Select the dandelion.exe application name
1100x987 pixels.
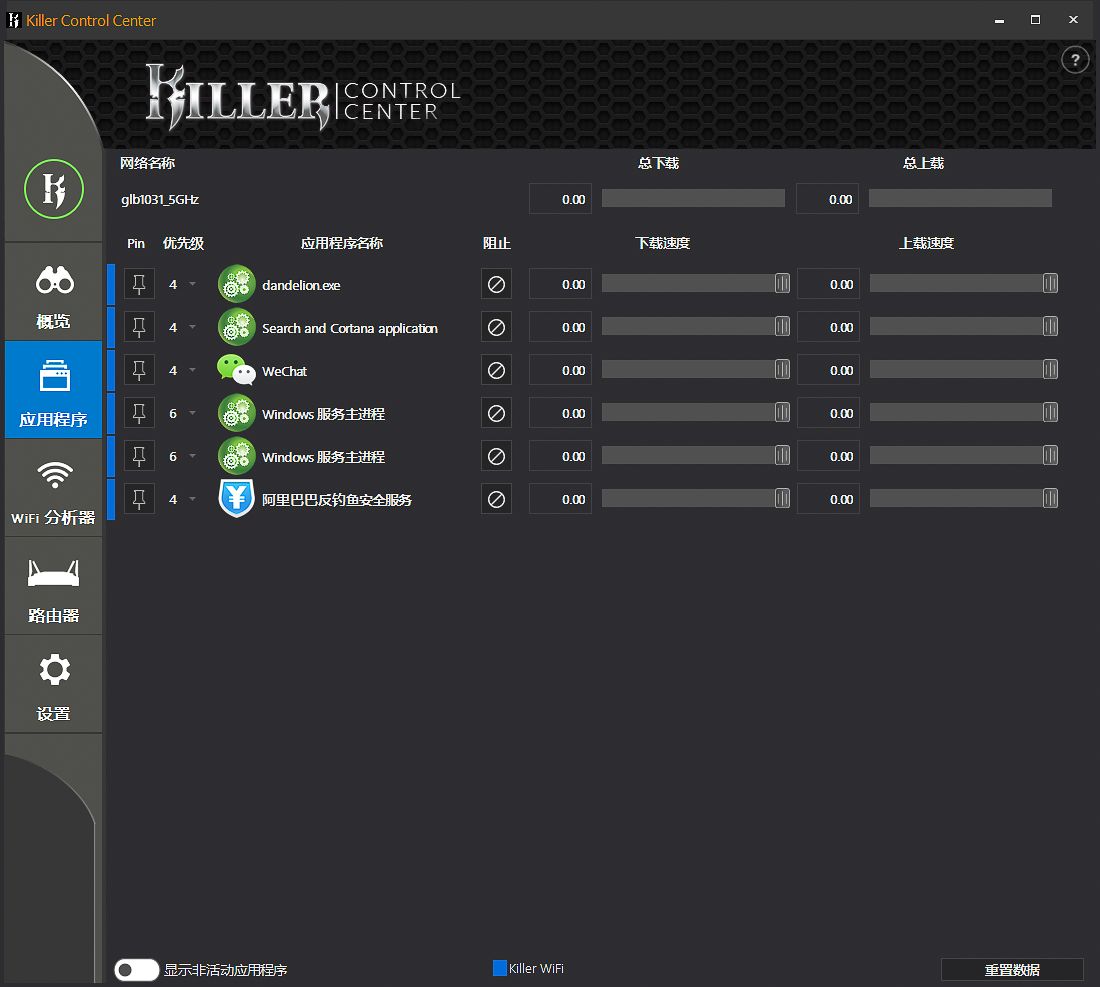pyautogui.click(x=301, y=286)
